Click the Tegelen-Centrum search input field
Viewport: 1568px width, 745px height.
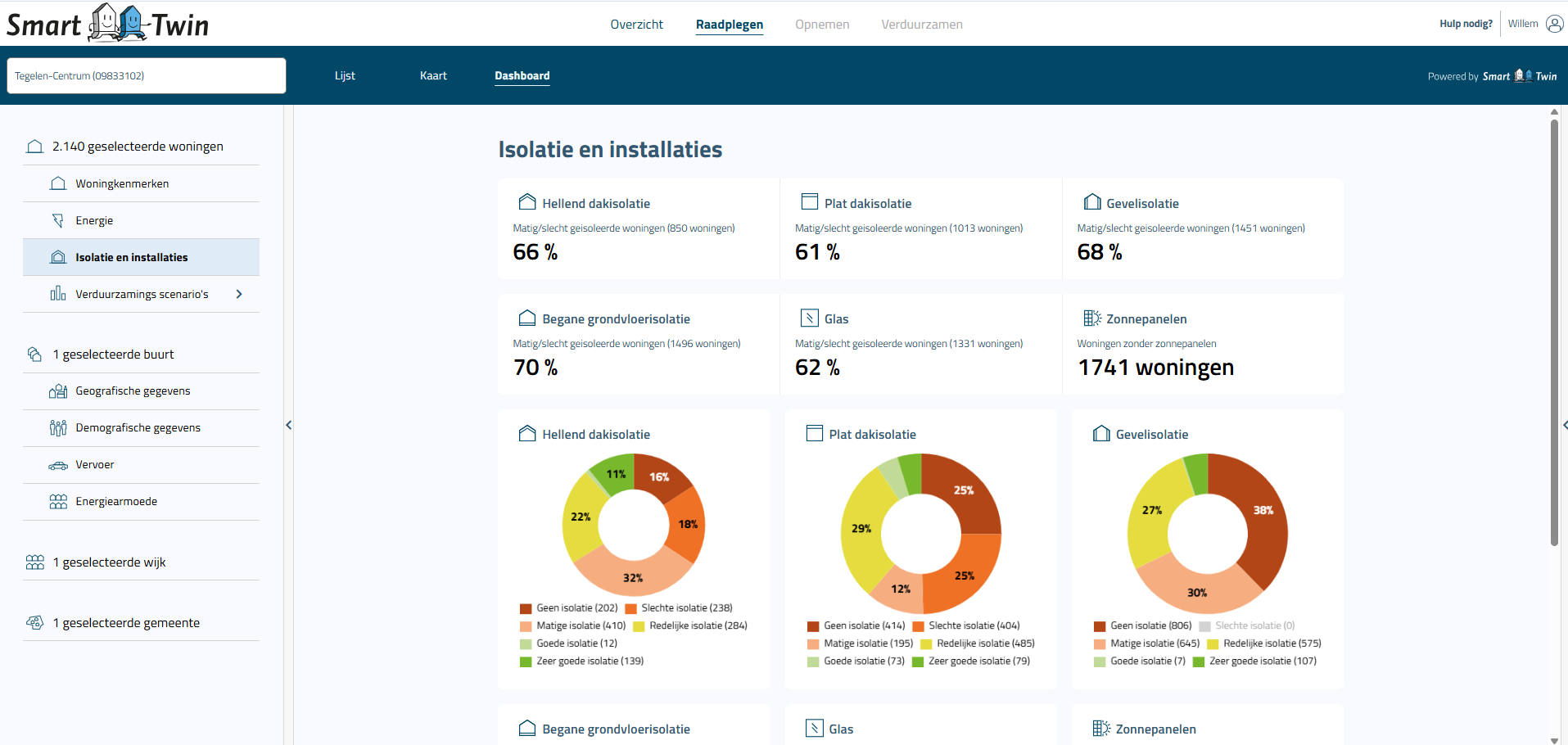click(147, 76)
